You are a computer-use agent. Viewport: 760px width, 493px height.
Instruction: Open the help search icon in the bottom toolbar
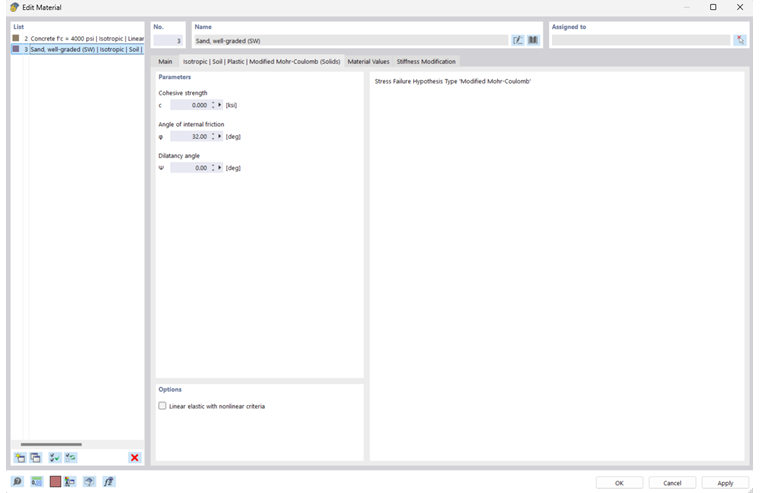point(17,482)
